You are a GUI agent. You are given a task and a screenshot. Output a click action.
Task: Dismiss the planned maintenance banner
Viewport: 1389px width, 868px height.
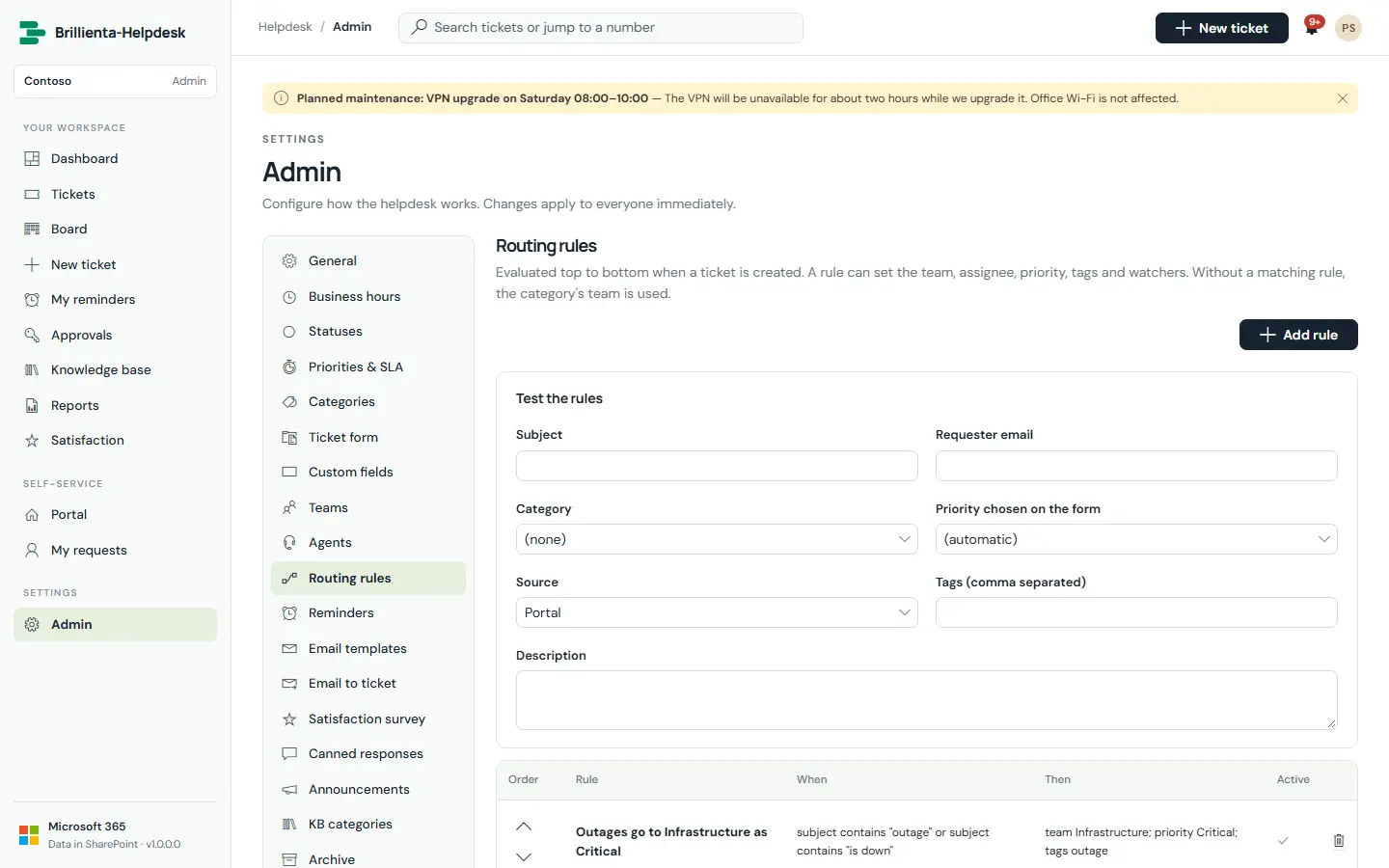[1342, 98]
